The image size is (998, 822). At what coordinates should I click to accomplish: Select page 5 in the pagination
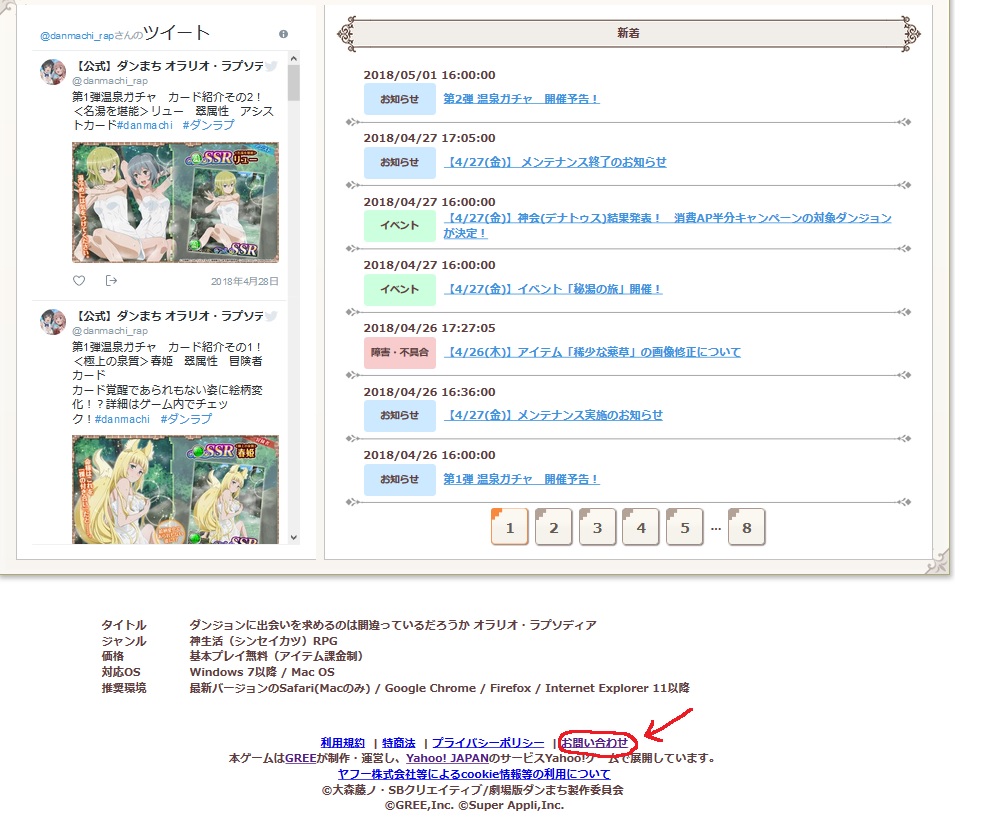click(684, 527)
